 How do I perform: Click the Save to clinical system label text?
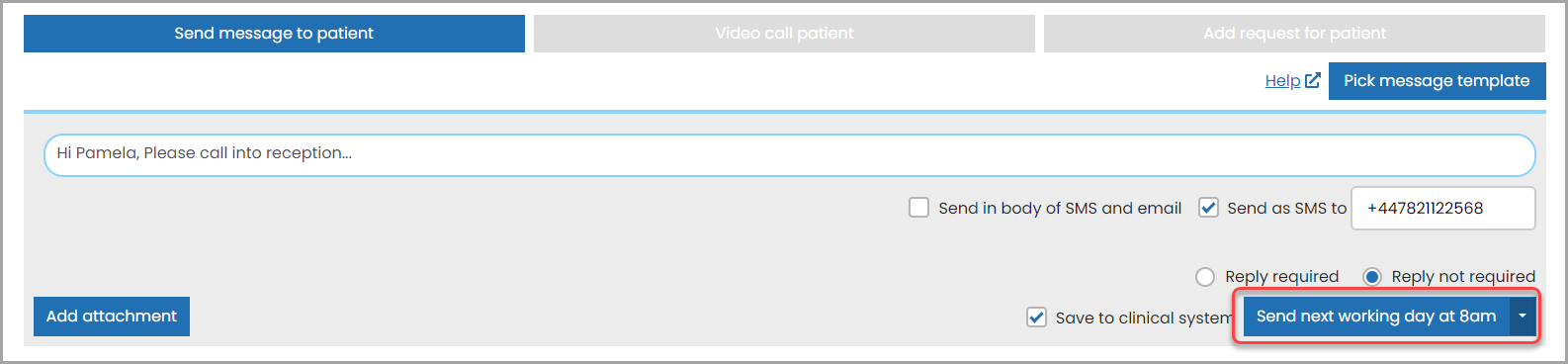[1144, 318]
